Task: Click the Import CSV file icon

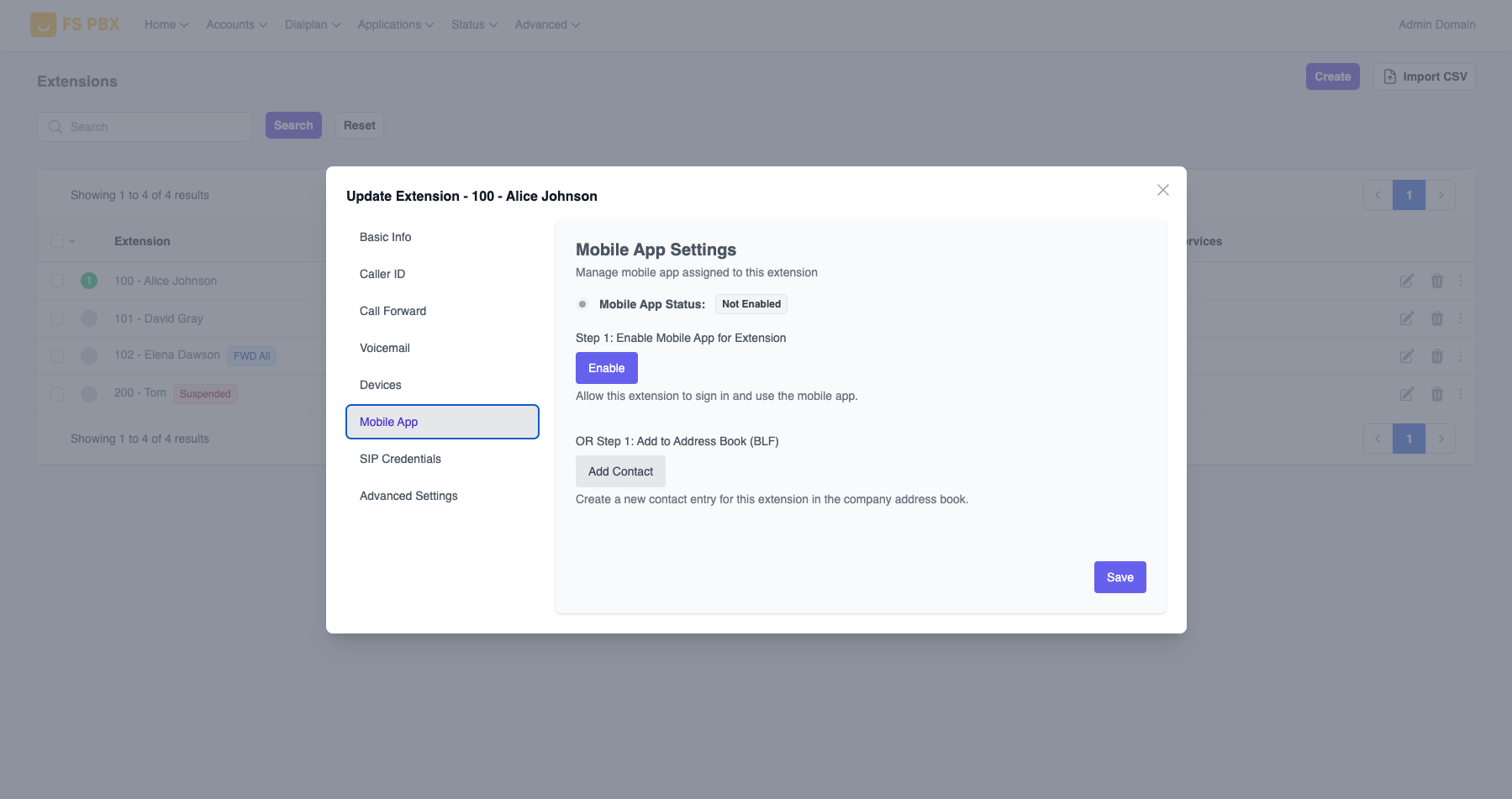Action: pos(1388,76)
